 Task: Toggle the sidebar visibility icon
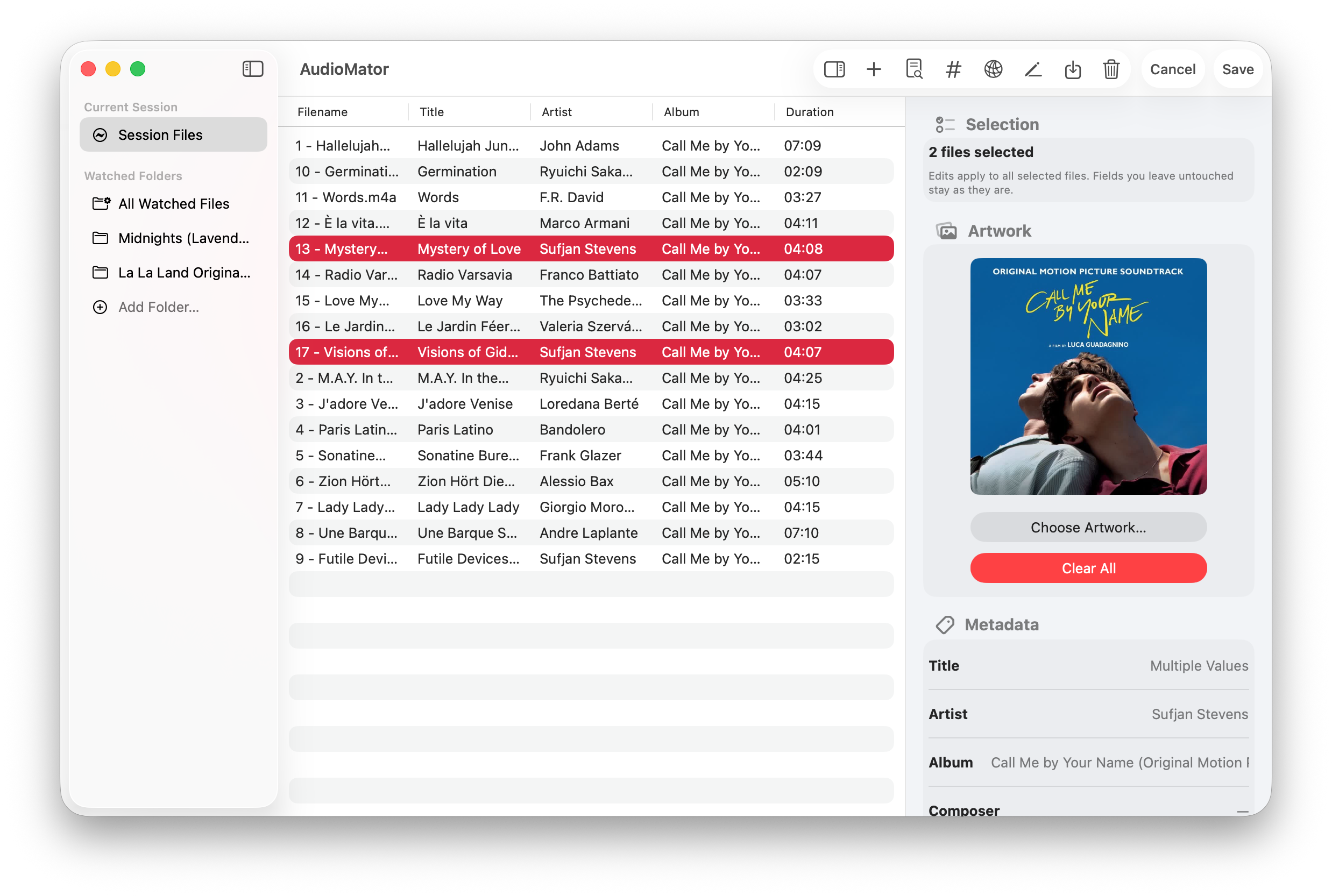[834, 69]
